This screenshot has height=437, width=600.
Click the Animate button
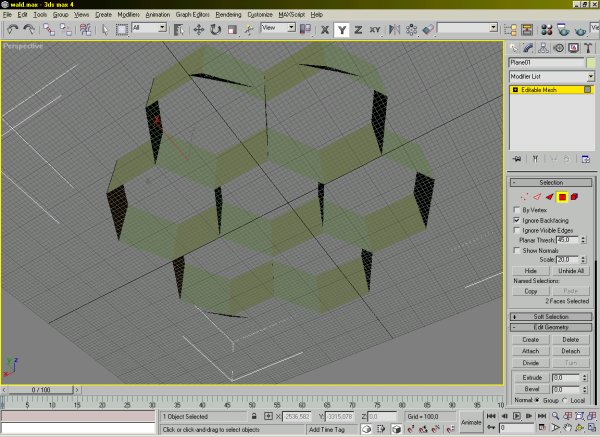pos(469,422)
